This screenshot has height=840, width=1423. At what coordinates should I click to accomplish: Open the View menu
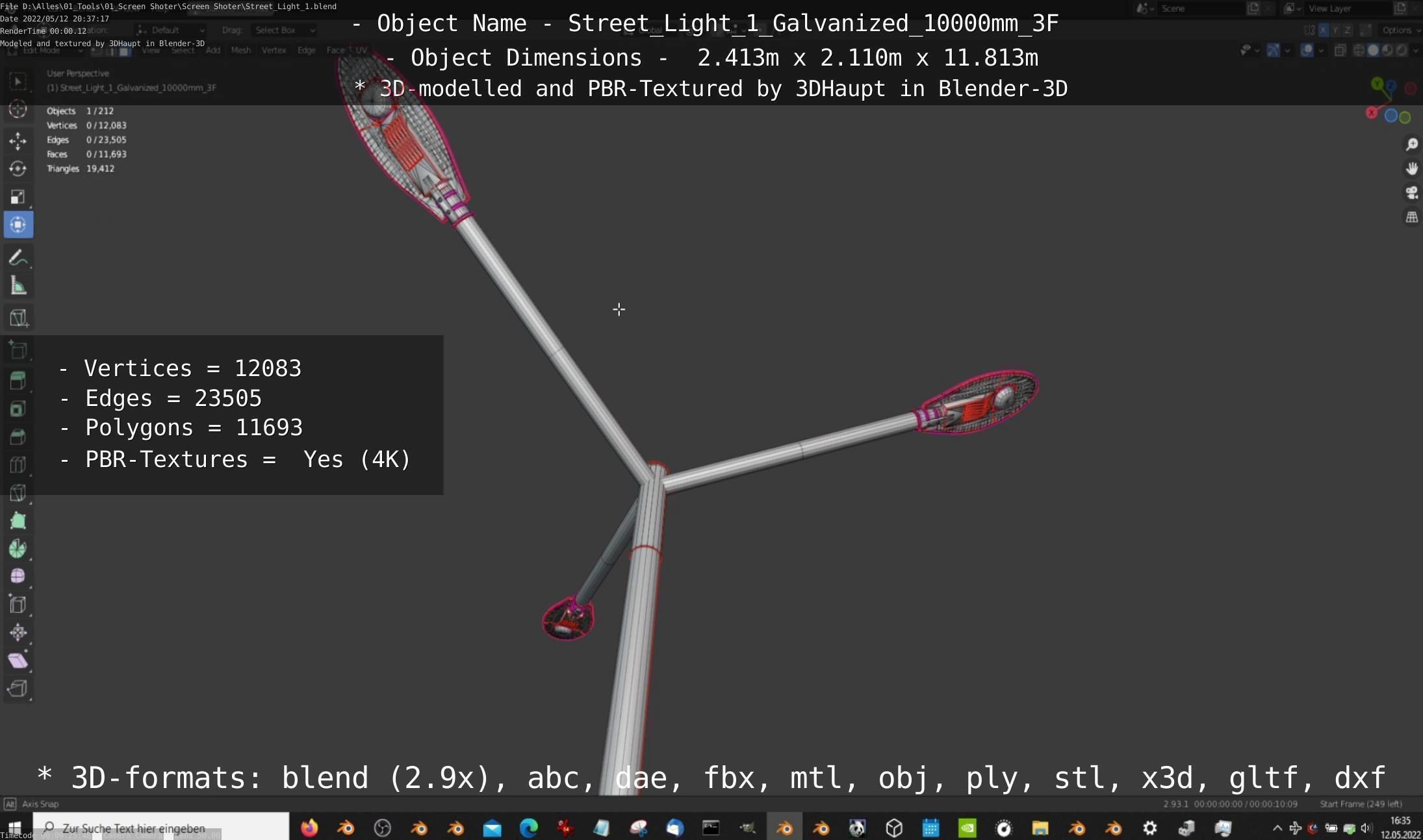coord(151,50)
